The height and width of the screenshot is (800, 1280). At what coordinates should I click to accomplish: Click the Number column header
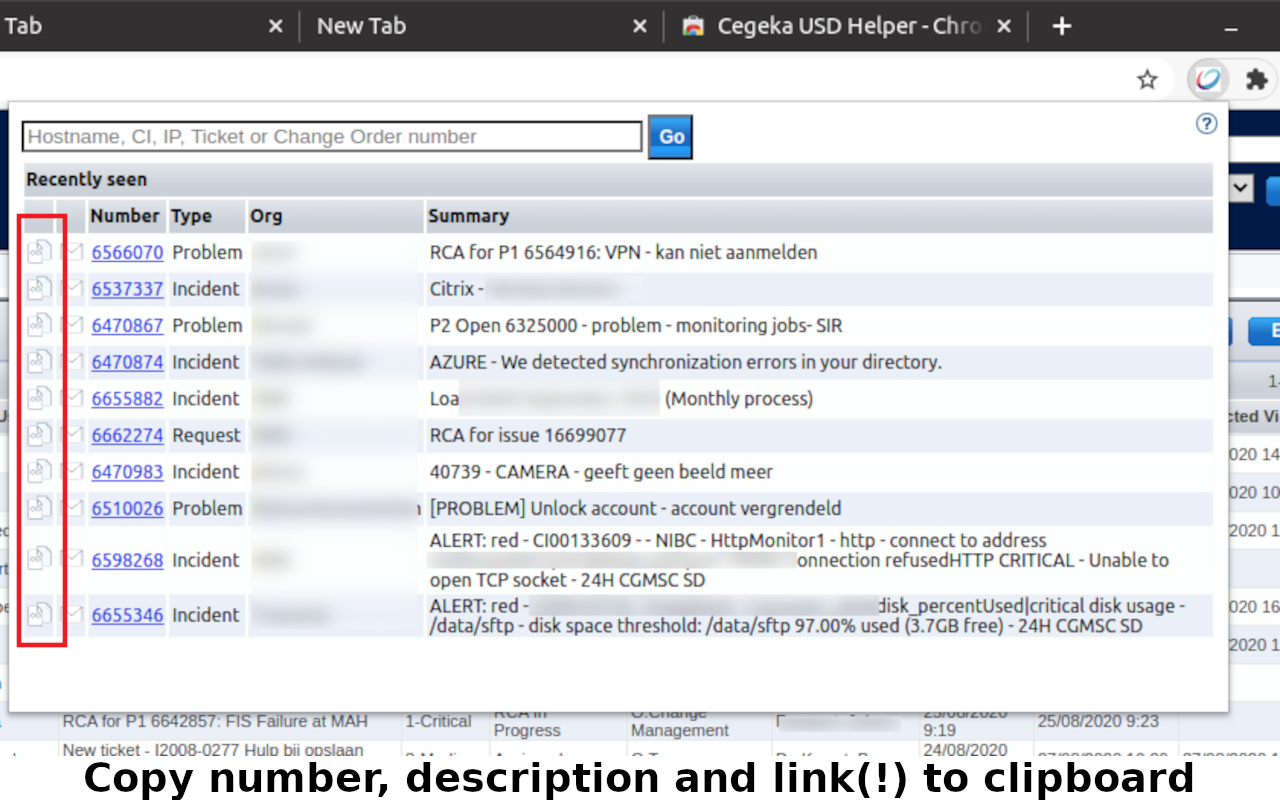(x=125, y=216)
